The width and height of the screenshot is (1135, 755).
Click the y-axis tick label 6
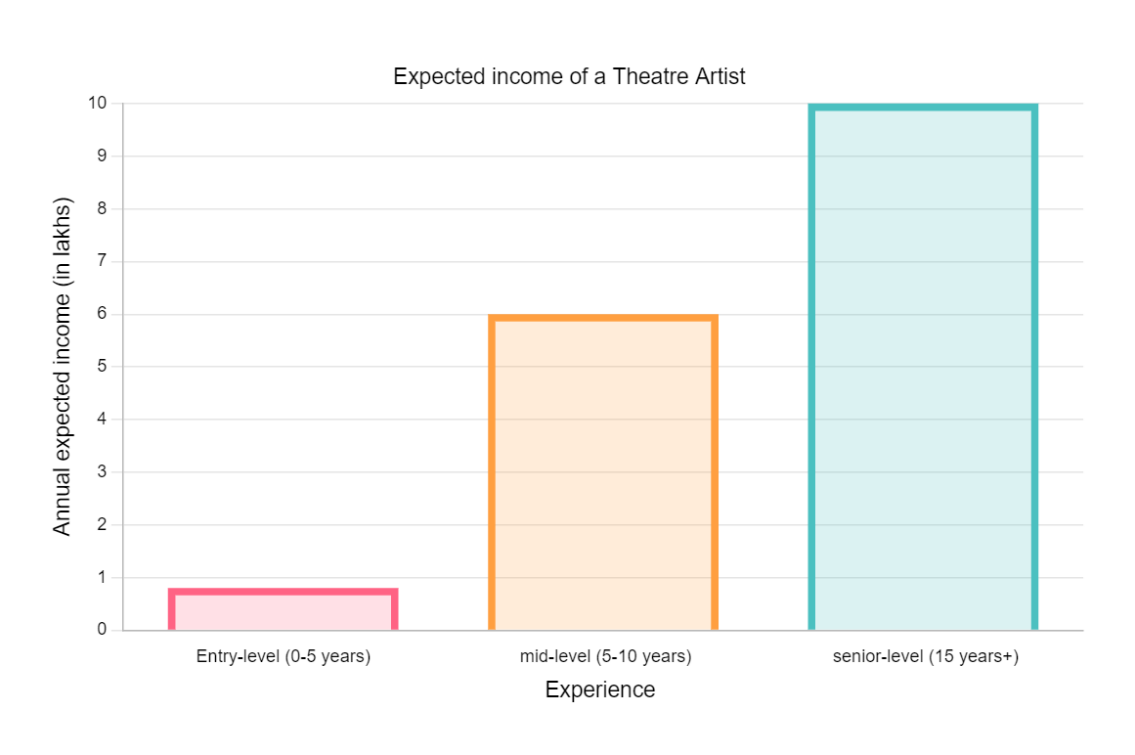coord(102,314)
